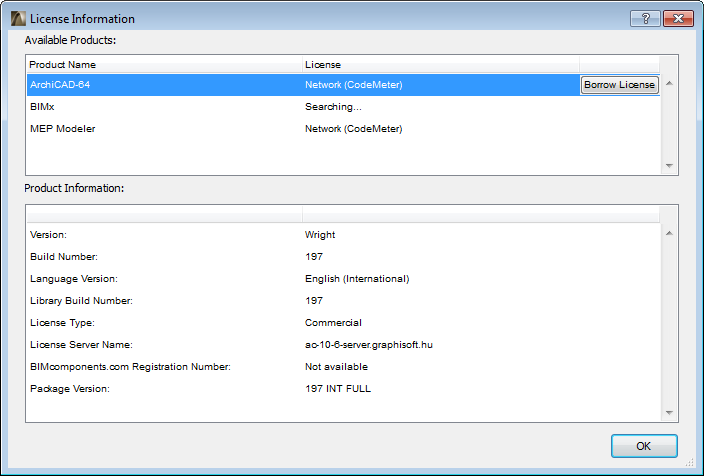The height and width of the screenshot is (476, 704).
Task: Click the License Type Commercial row
Action: [x=340, y=323]
